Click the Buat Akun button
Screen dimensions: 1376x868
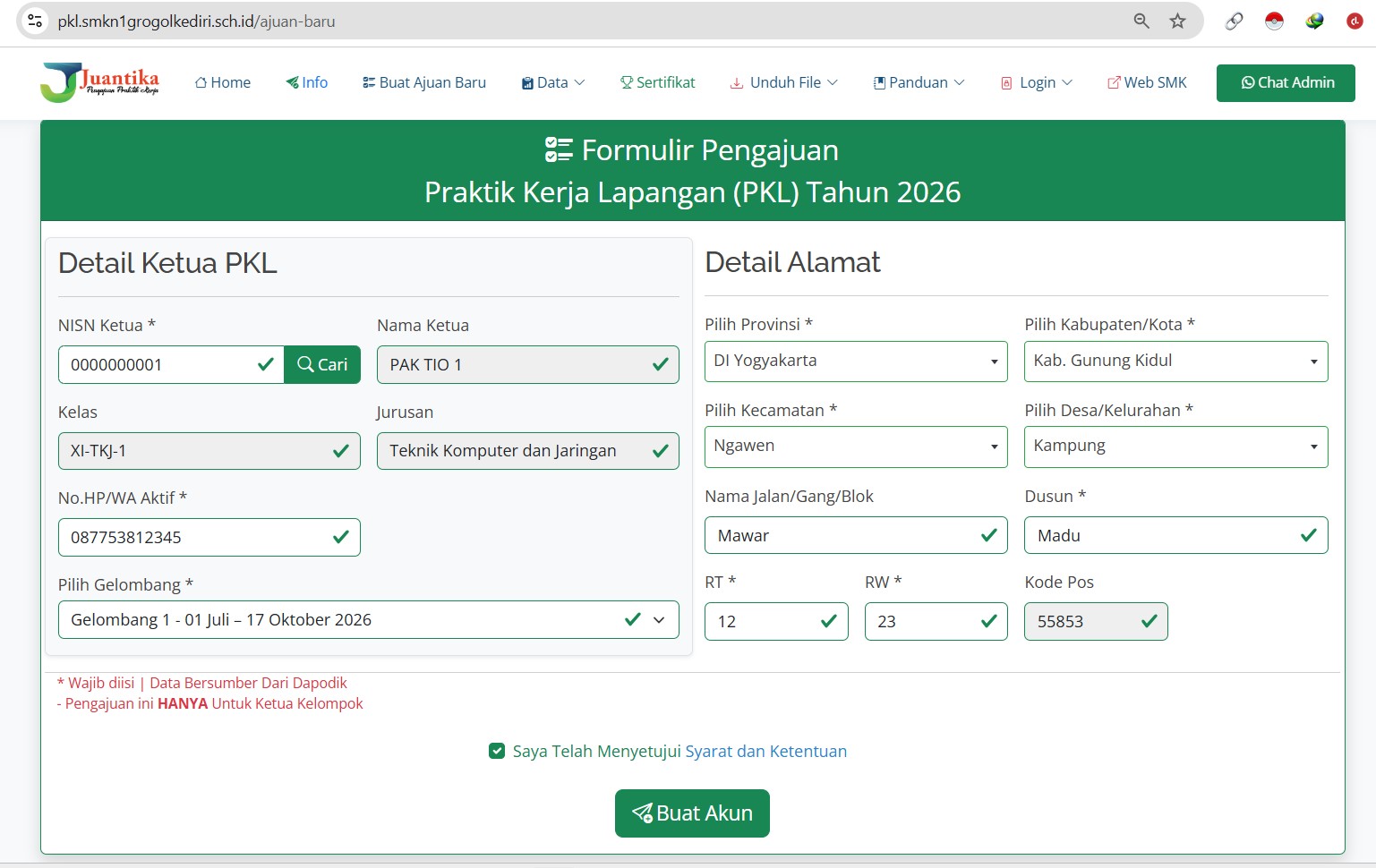coord(692,813)
